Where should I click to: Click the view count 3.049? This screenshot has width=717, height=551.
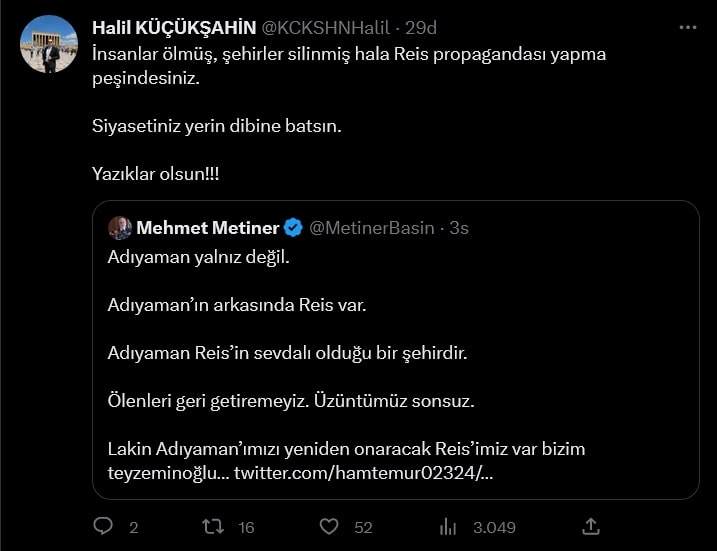pyautogui.click(x=494, y=527)
